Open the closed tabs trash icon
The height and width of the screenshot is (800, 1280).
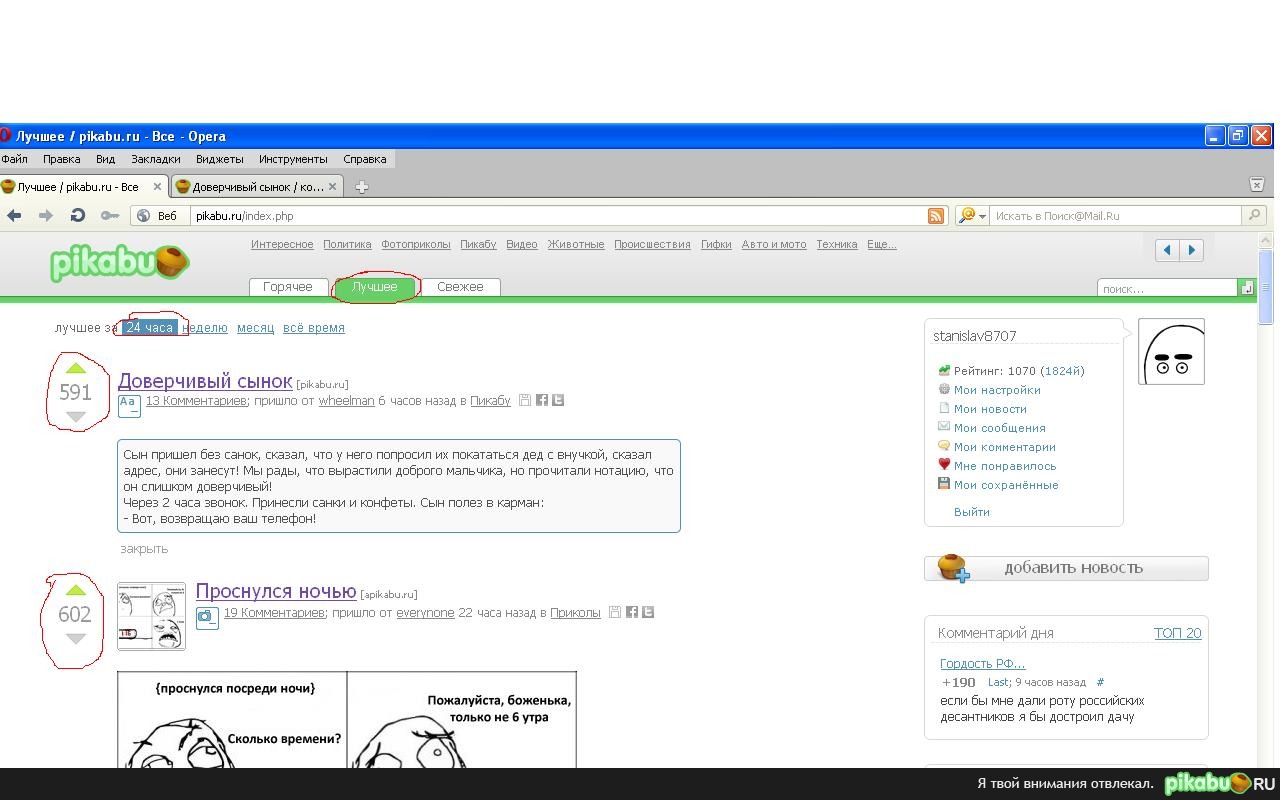click(x=1257, y=184)
